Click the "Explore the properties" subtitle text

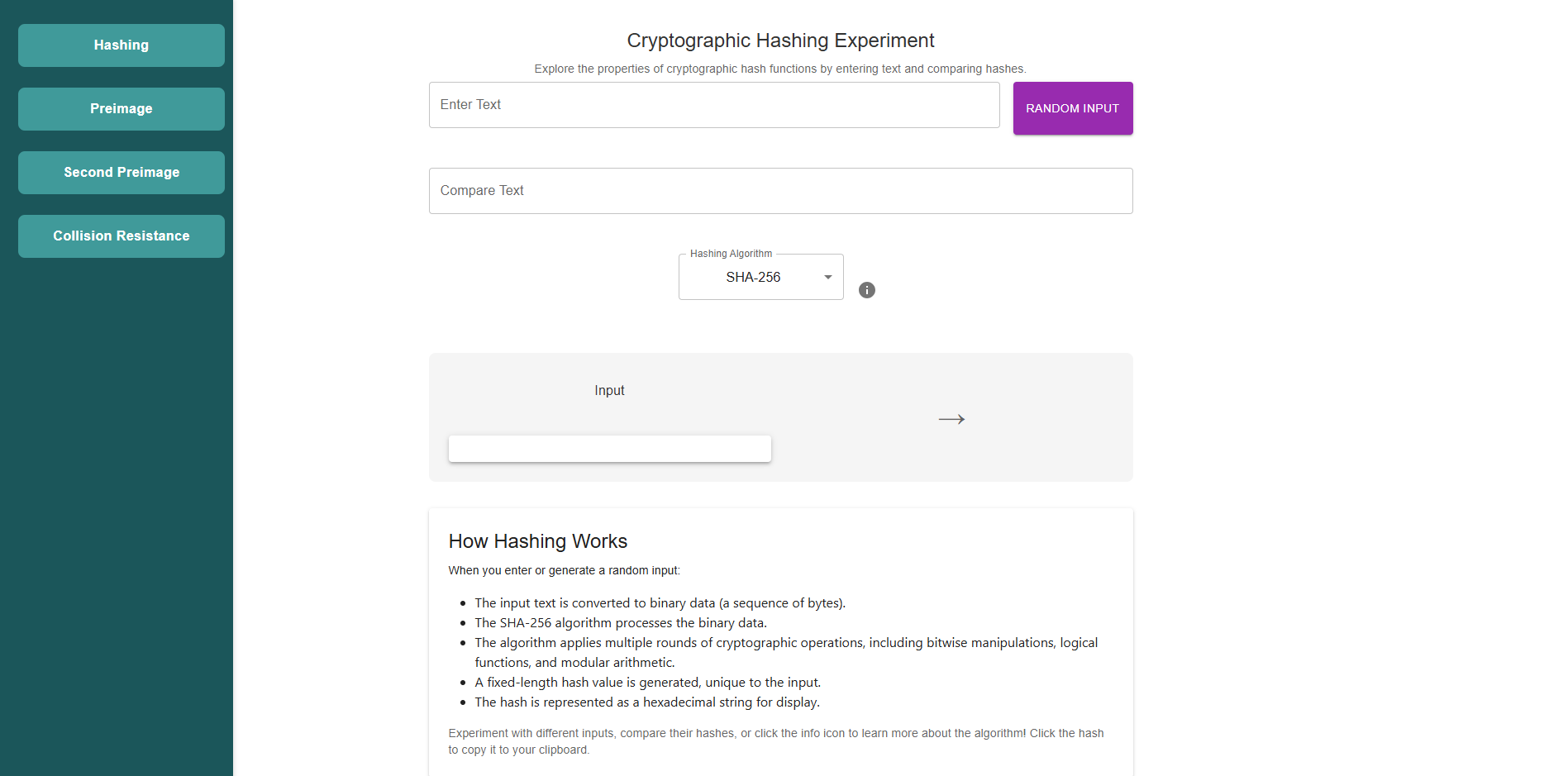[779, 69]
